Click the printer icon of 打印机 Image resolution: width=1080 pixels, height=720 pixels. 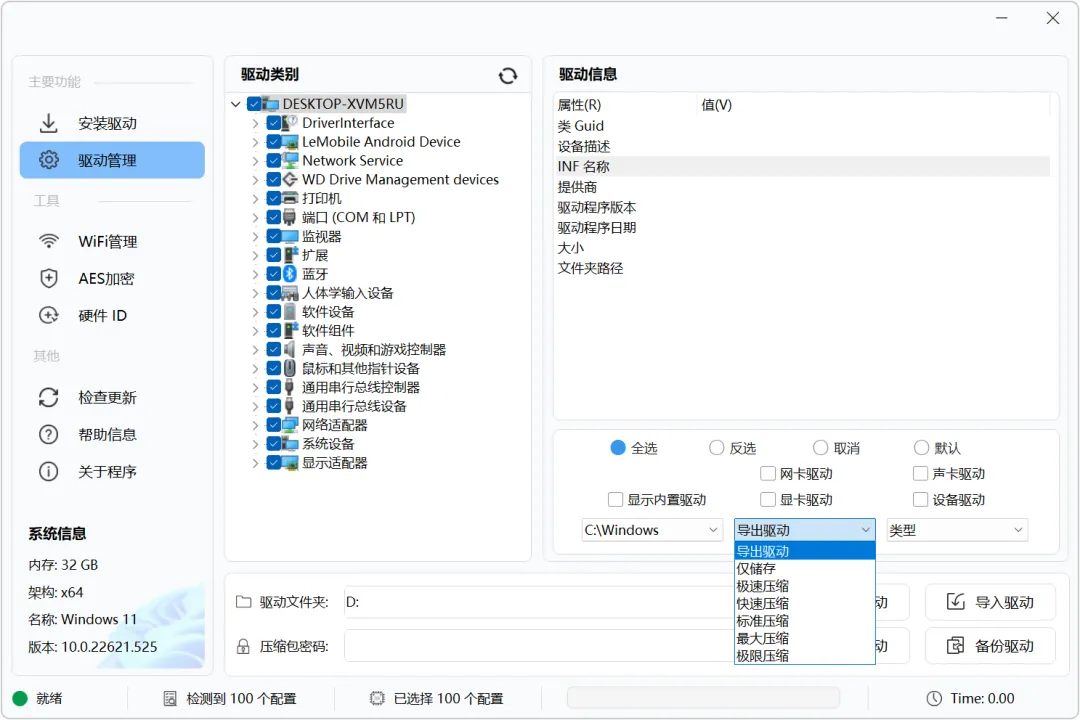[290, 198]
